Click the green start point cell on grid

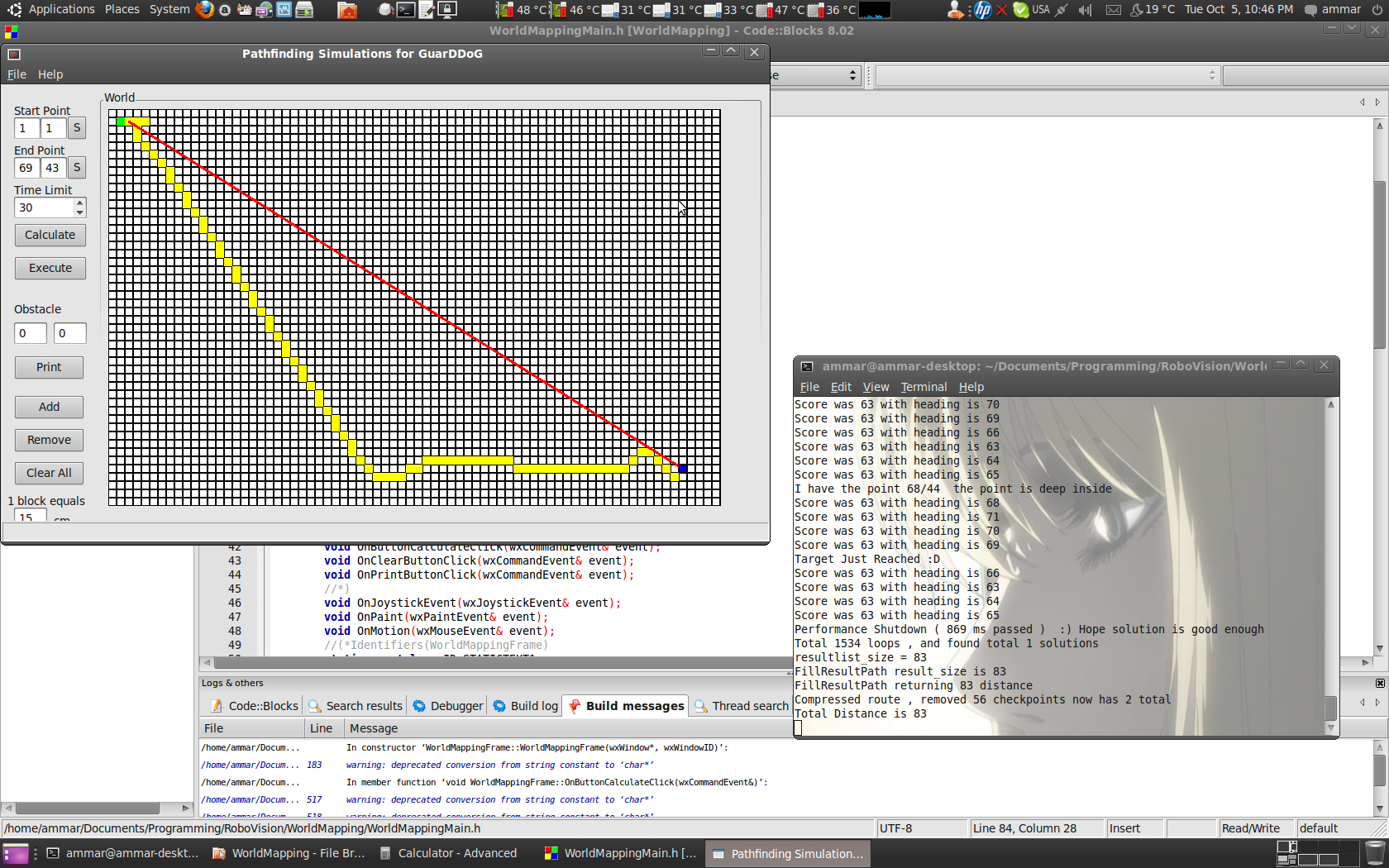[x=121, y=122]
